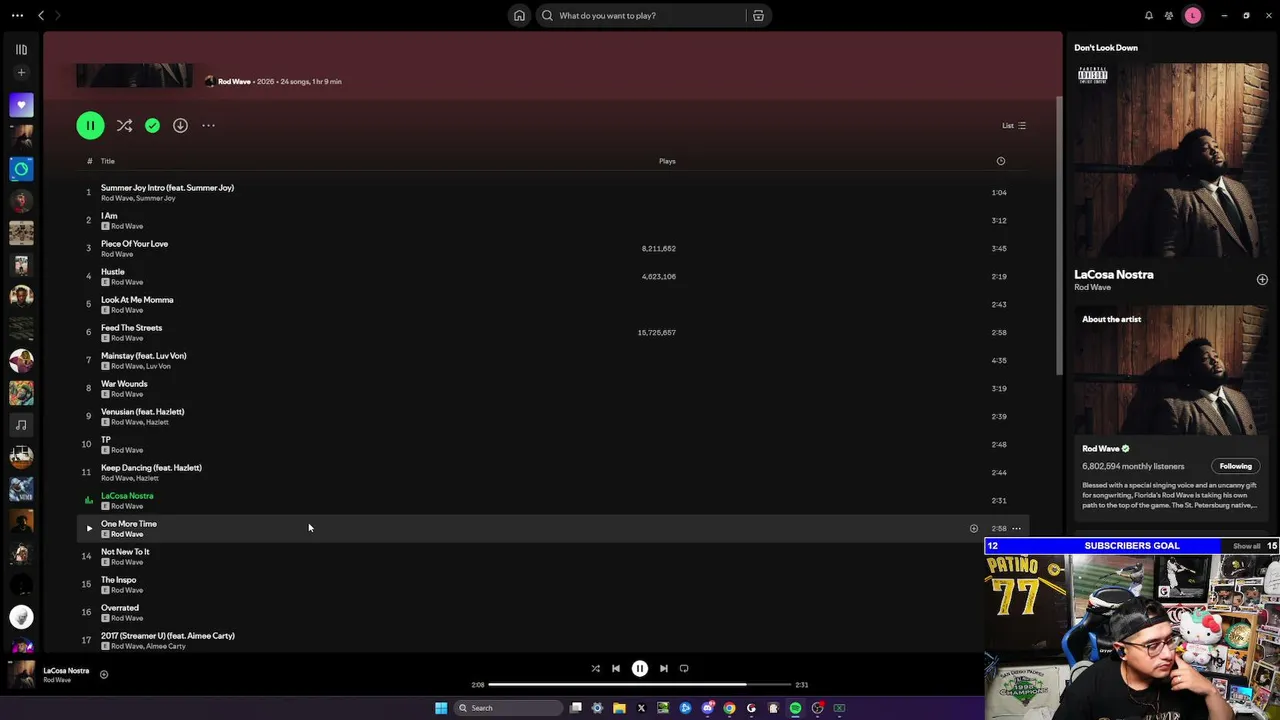Screen dimensions: 1280x720
Task: Enable shuffle in the bottom player
Action: tap(595, 668)
